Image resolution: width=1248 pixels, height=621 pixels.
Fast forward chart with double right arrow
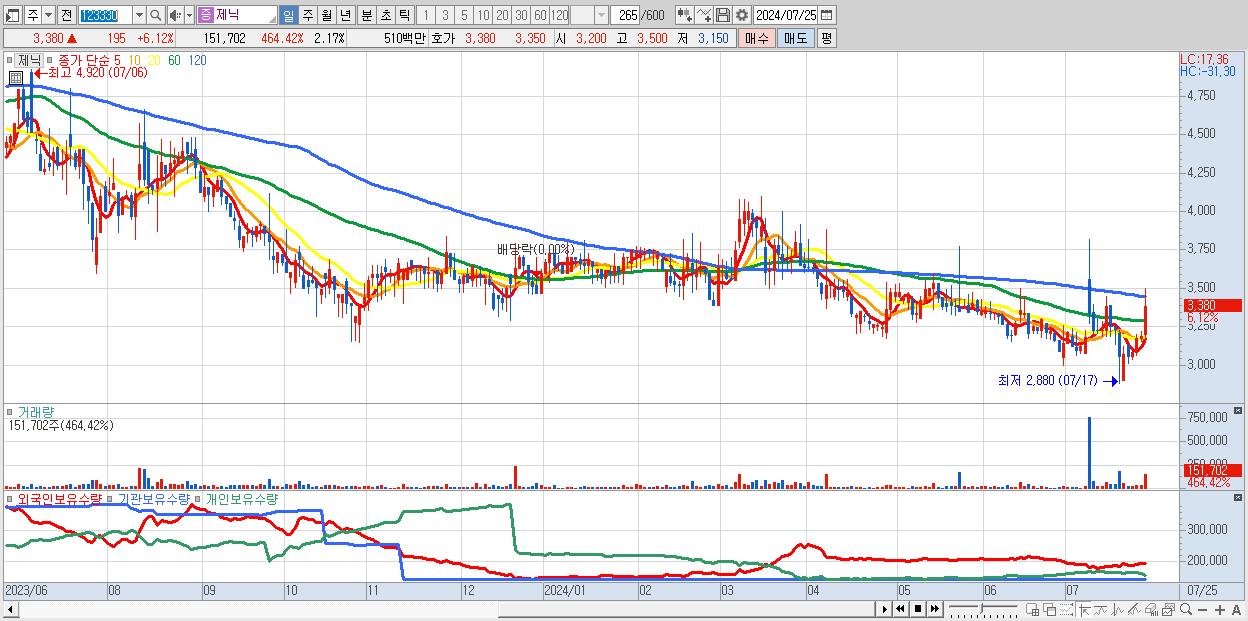coord(935,609)
